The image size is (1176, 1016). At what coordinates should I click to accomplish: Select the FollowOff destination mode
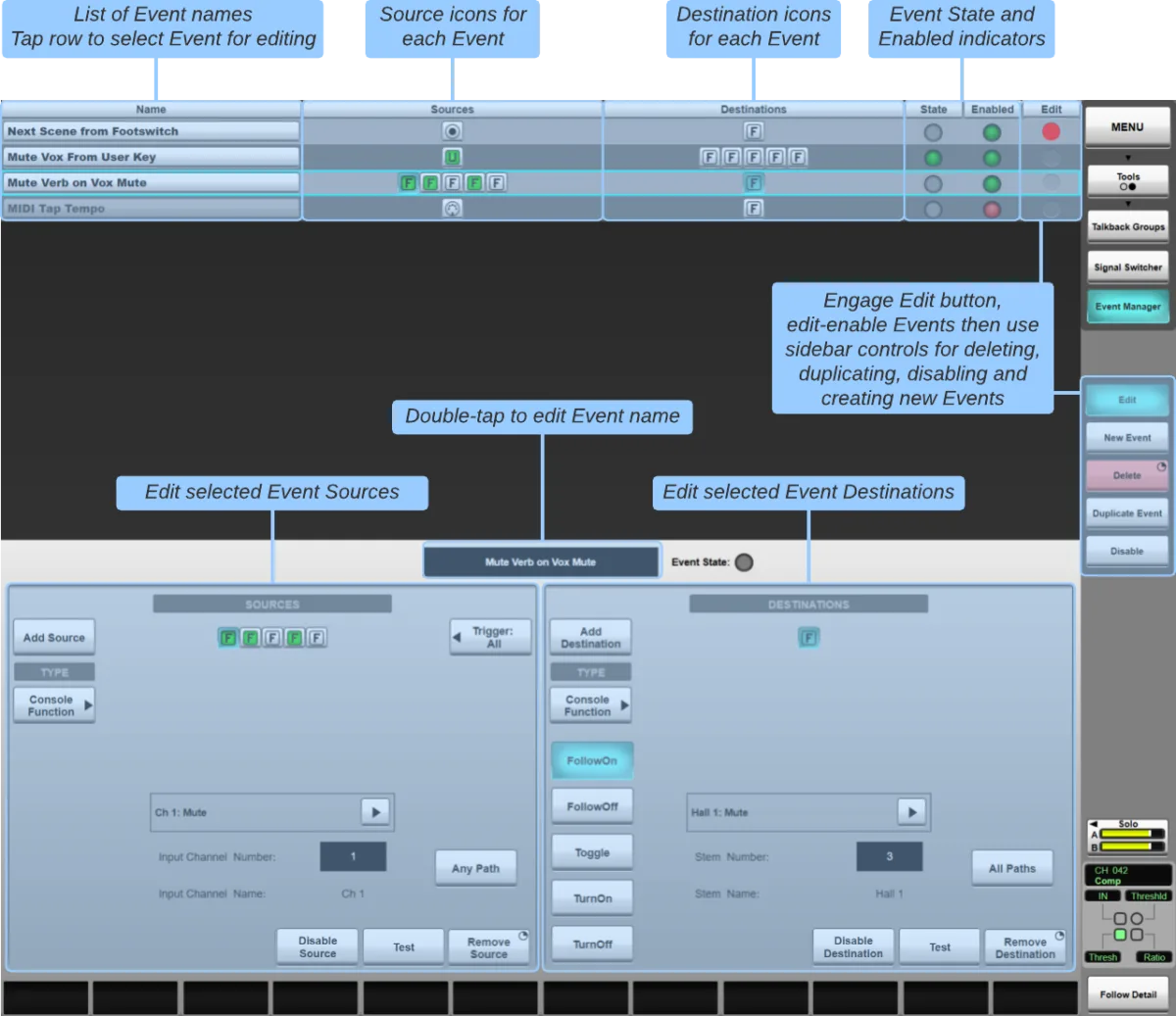[x=592, y=806]
